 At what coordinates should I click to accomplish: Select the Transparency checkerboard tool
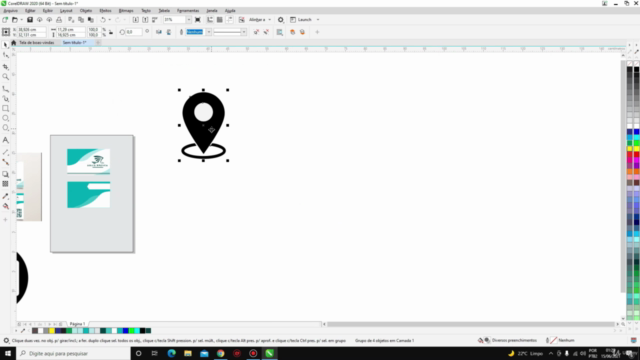[x=5, y=184]
